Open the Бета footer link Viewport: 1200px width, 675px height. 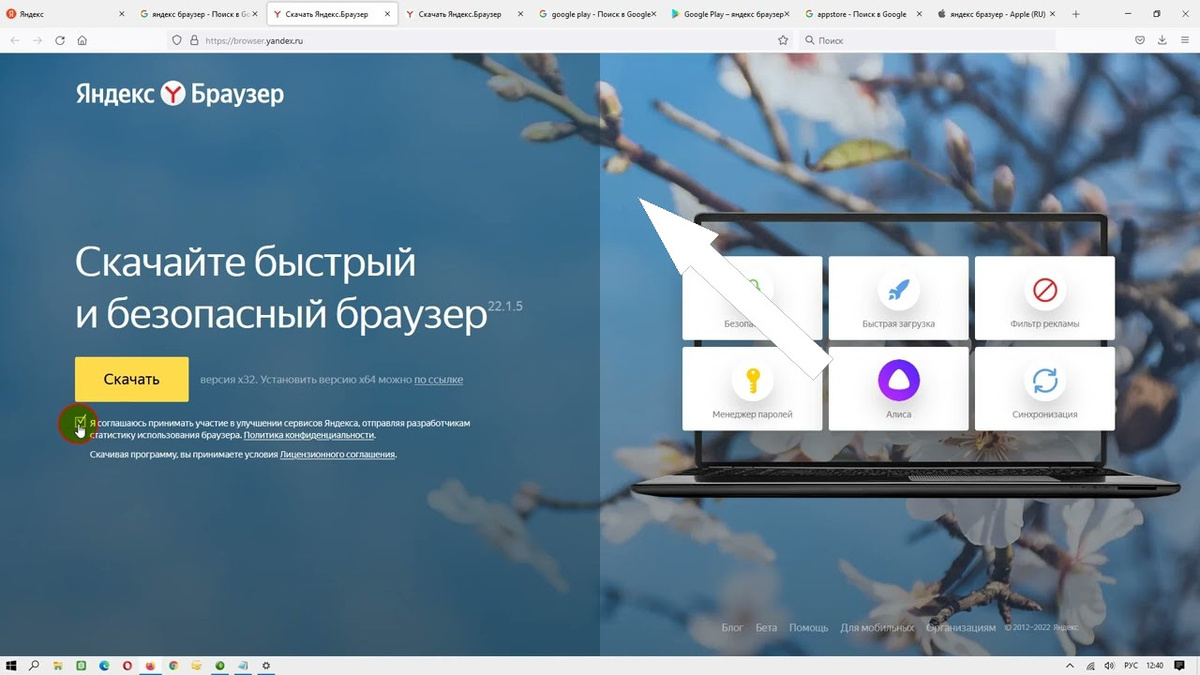(x=766, y=628)
